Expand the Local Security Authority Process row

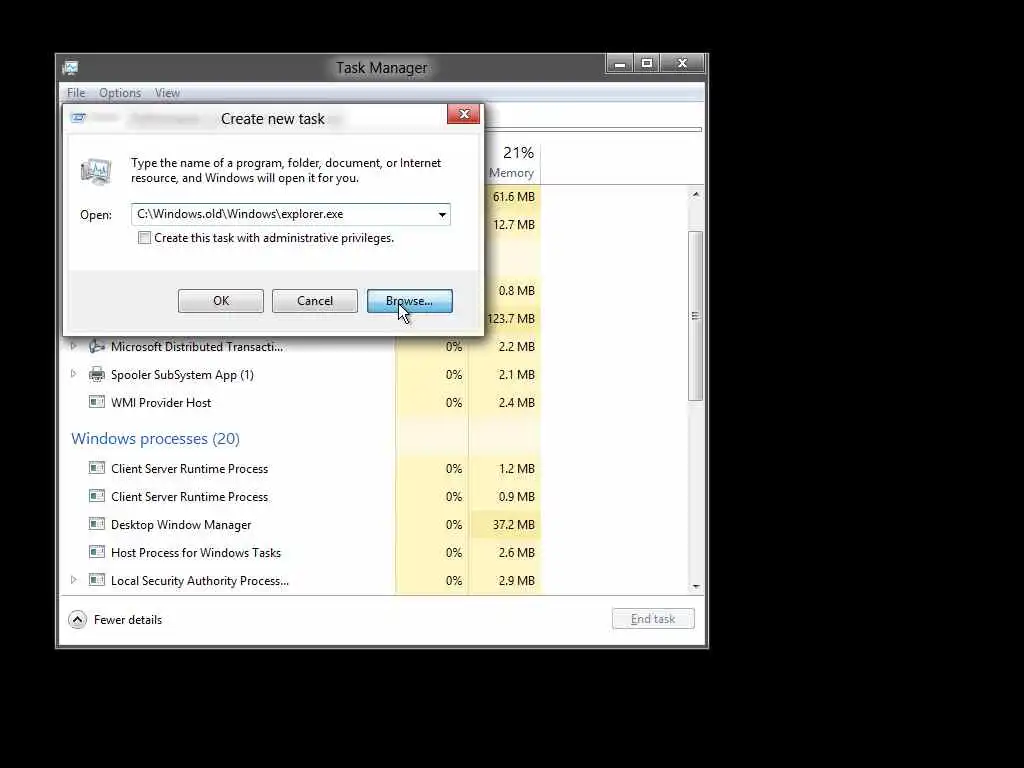pyautogui.click(x=73, y=580)
